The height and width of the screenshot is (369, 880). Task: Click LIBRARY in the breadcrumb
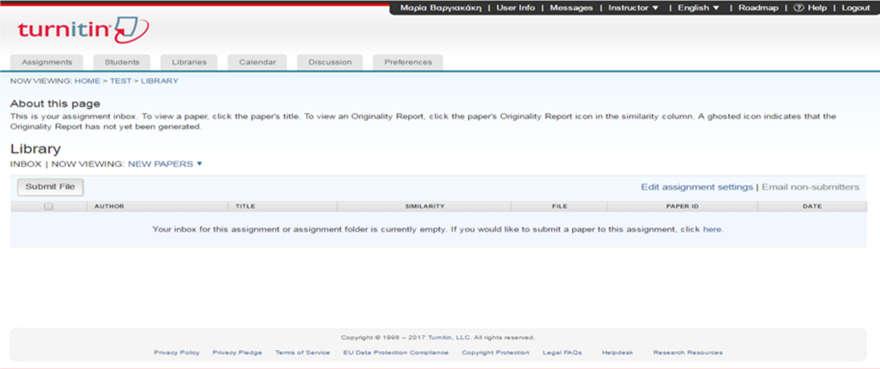point(159,81)
